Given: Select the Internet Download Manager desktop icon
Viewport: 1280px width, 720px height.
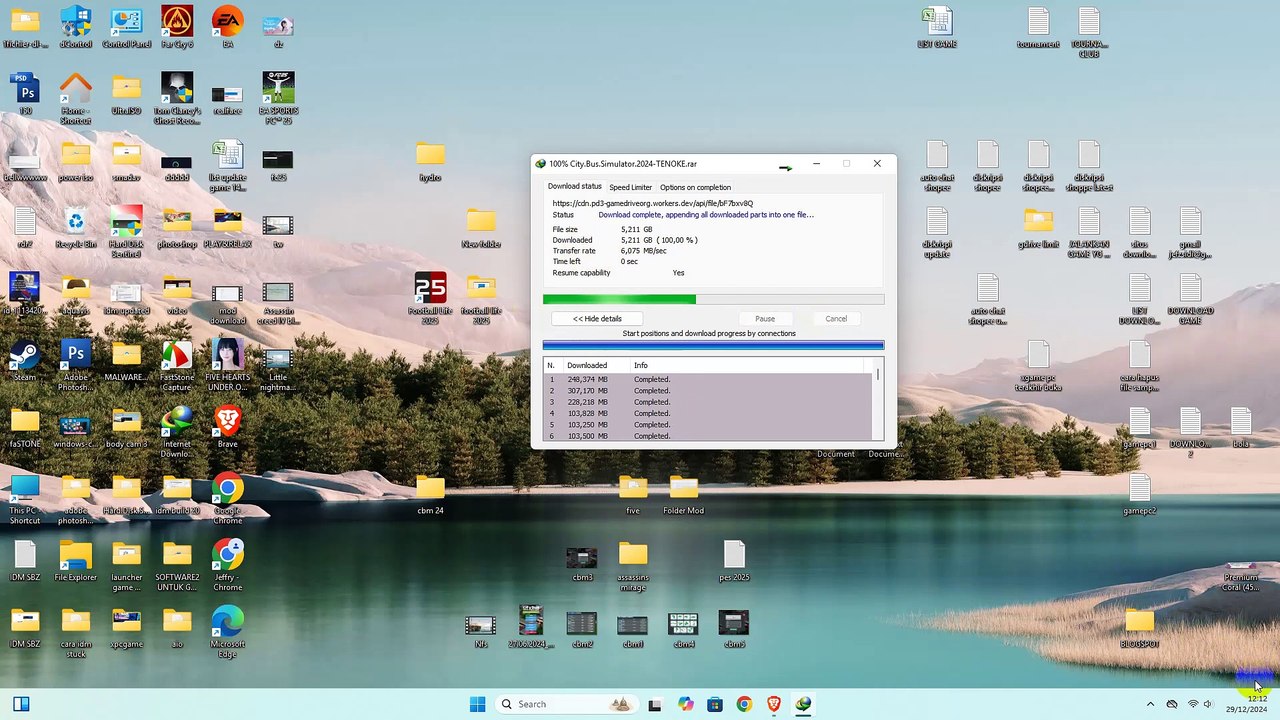Looking at the screenshot, I should tap(177, 432).
